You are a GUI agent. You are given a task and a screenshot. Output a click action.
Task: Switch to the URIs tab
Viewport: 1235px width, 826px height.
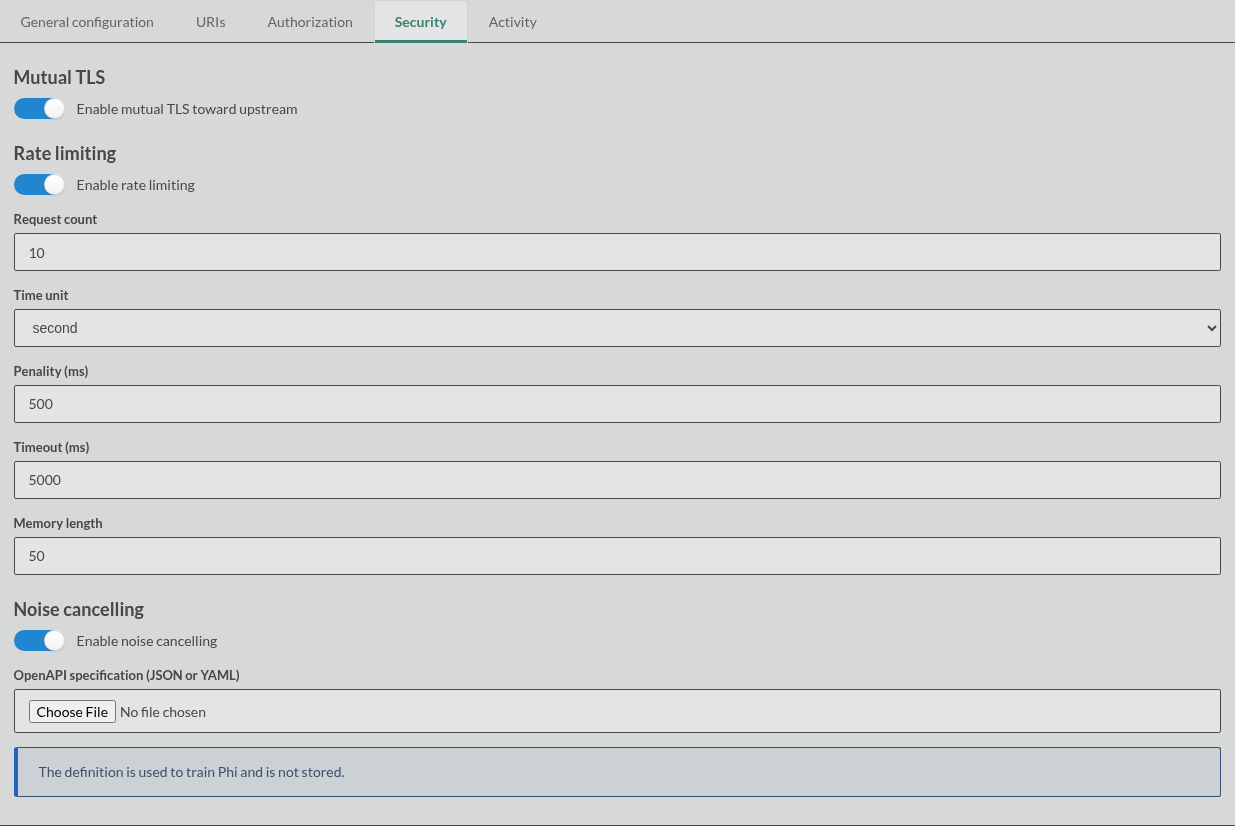[211, 22]
